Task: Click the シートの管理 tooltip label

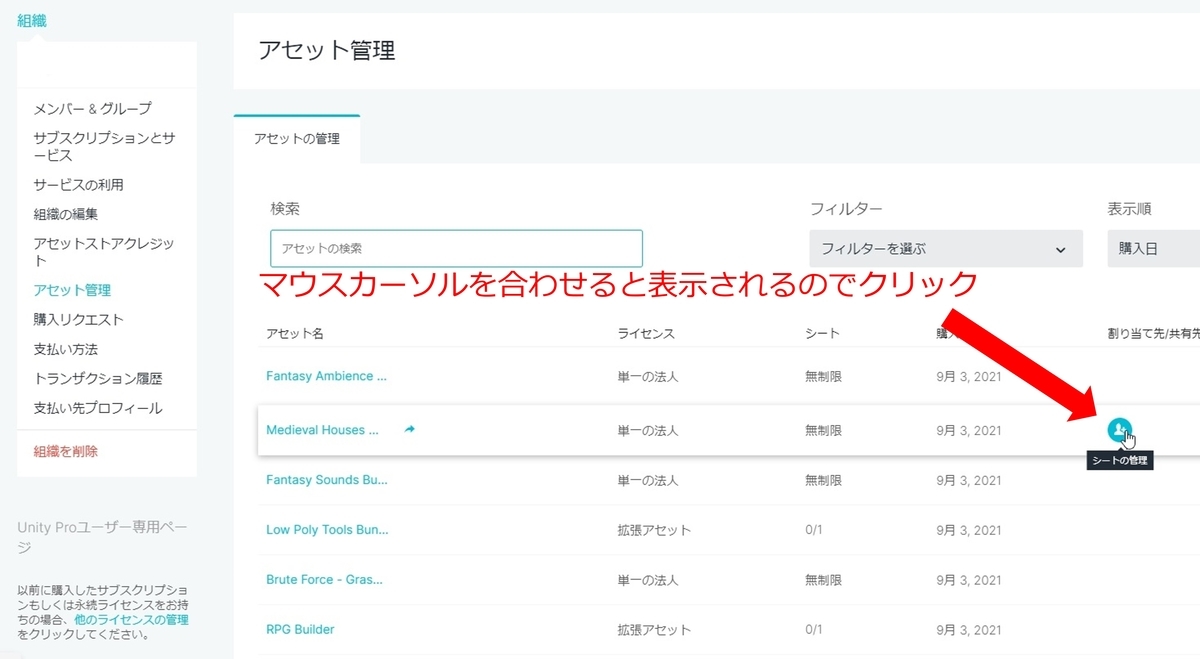Action: click(x=1120, y=461)
